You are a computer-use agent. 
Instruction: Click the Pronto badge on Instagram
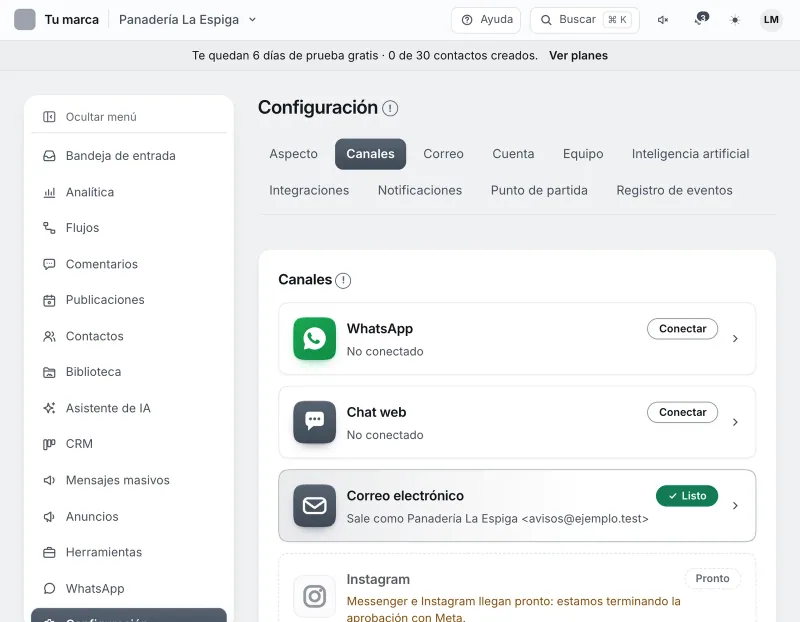click(x=713, y=579)
